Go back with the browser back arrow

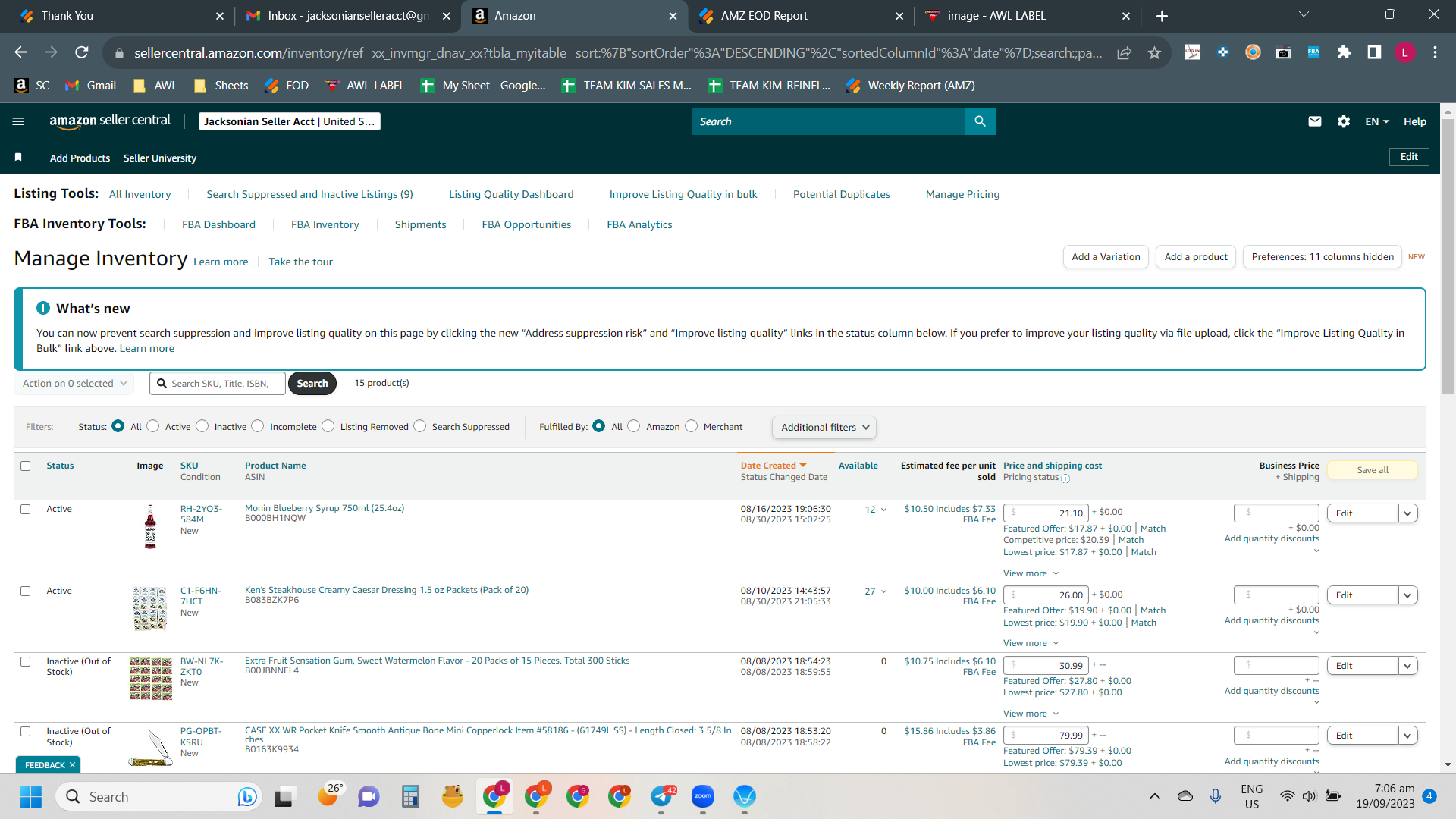coord(21,52)
